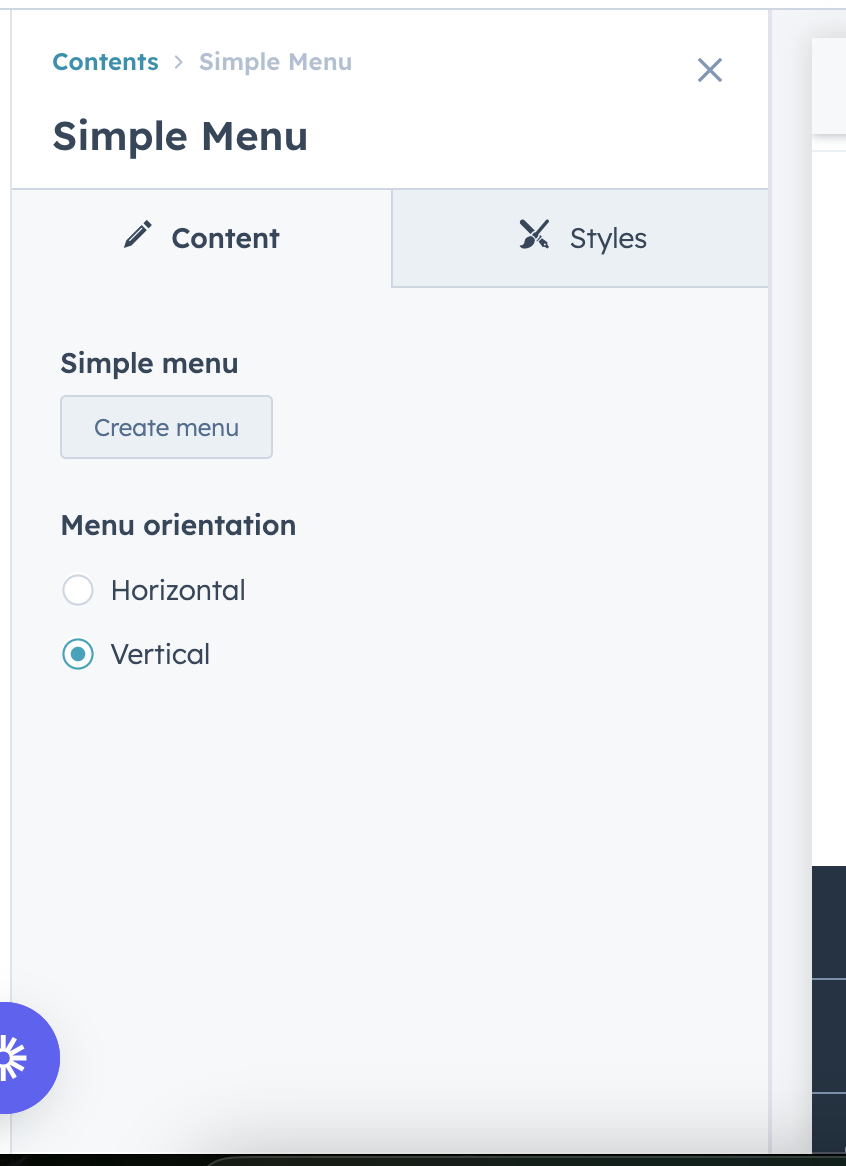Viewport: 846px width, 1166px height.
Task: Click the Vertical orientation label text
Action: [x=160, y=654]
